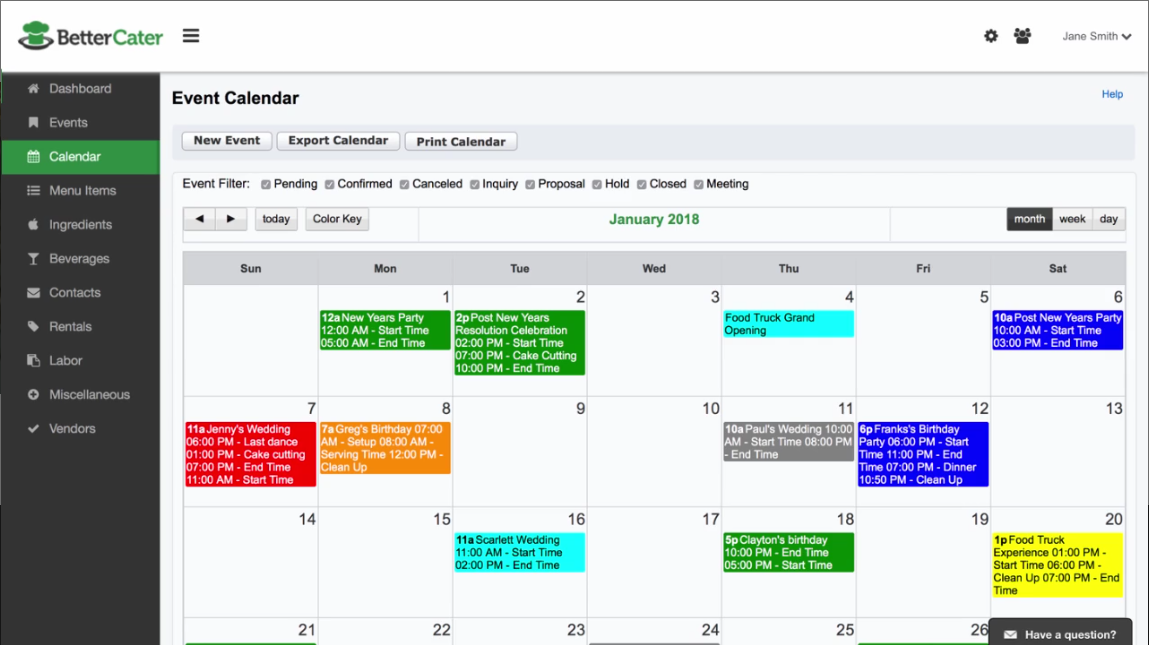Select day number 13 on the calendar
The height and width of the screenshot is (645, 1149).
(x=1114, y=408)
